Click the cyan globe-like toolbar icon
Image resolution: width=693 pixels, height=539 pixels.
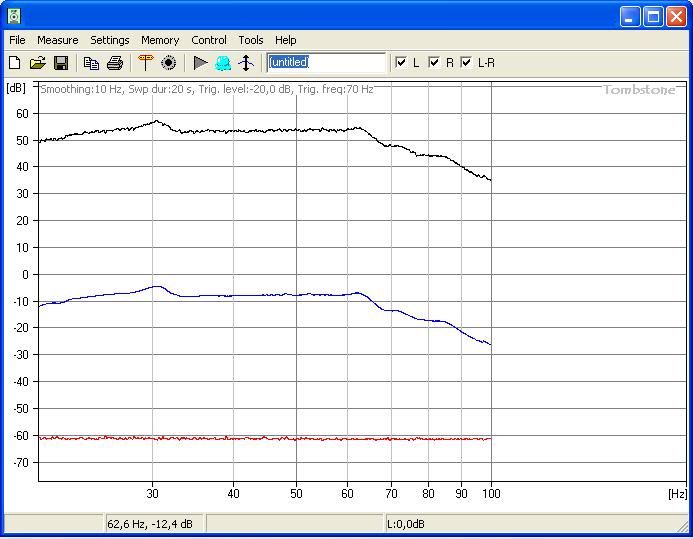[x=223, y=63]
